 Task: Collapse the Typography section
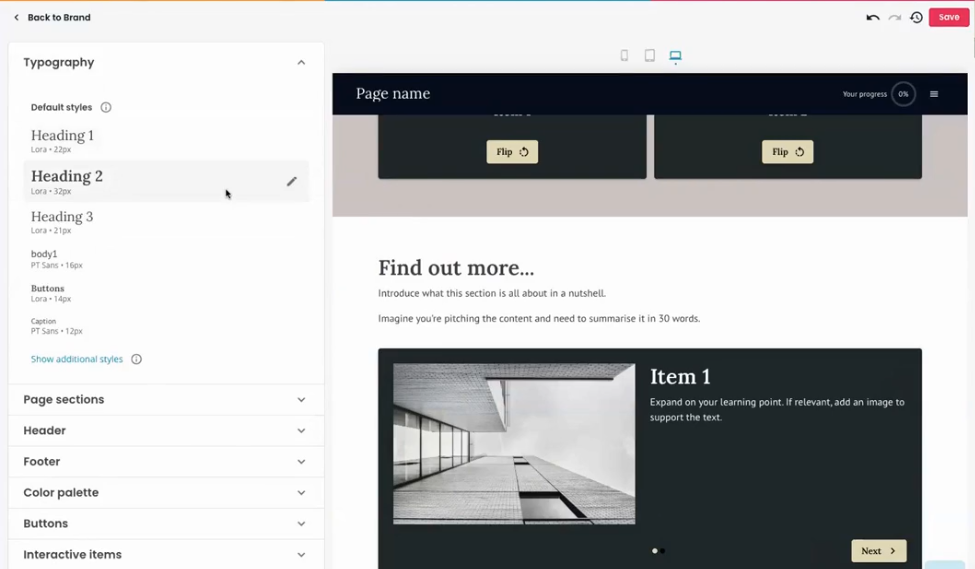[x=301, y=62]
